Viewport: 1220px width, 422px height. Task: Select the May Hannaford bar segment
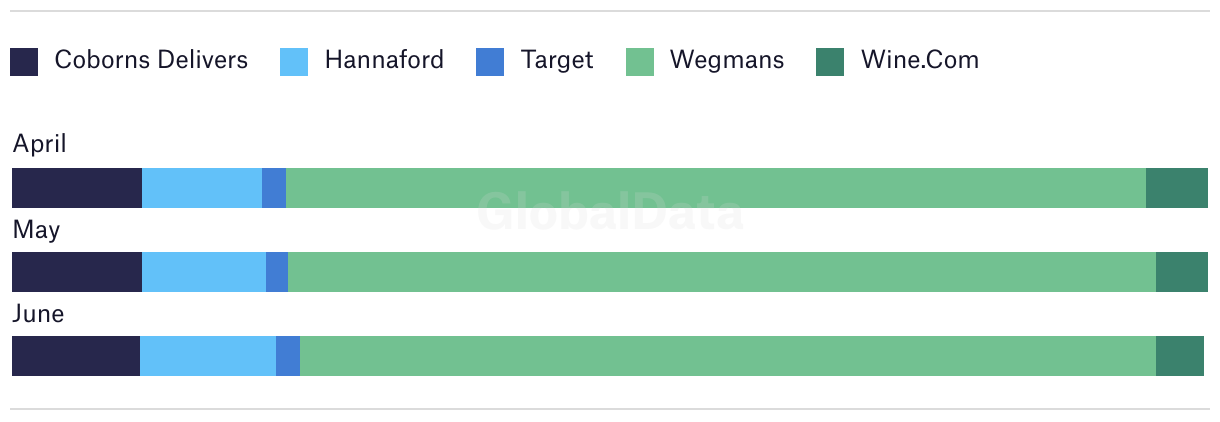204,272
